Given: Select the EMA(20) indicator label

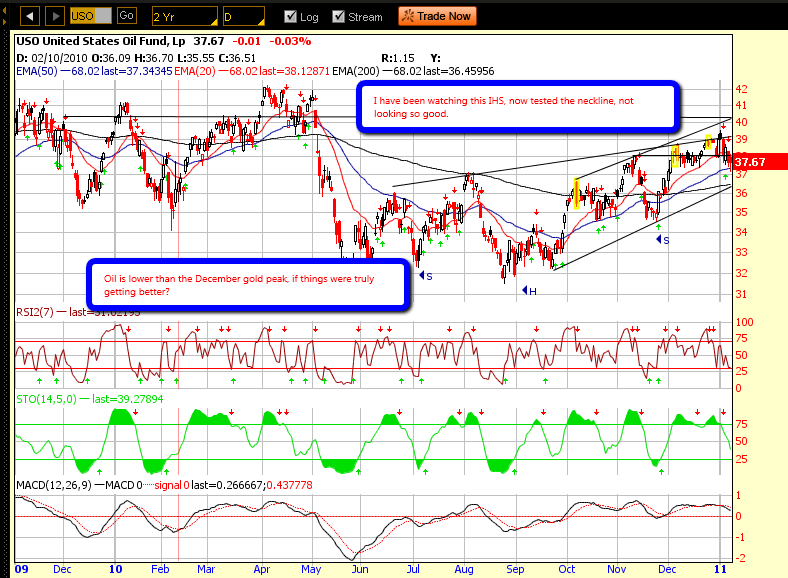Looking at the screenshot, I should click(195, 71).
